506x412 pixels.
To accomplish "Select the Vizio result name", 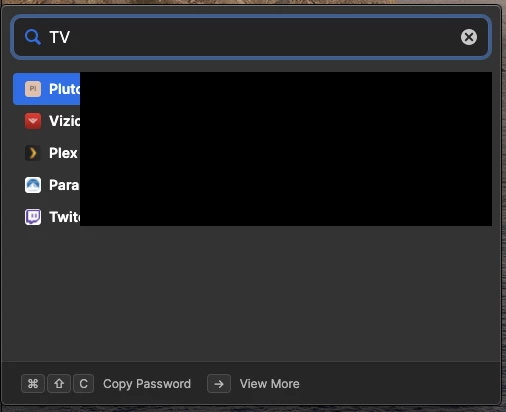I will (x=65, y=121).
